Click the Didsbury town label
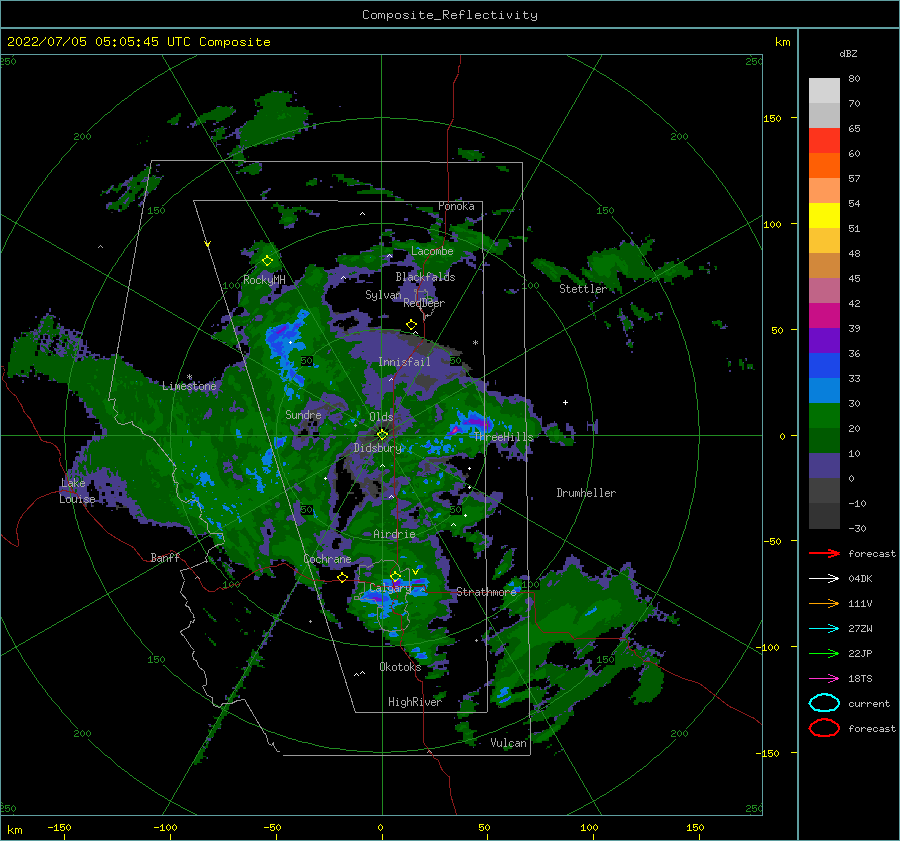Viewport: 900px width, 841px height. (378, 448)
